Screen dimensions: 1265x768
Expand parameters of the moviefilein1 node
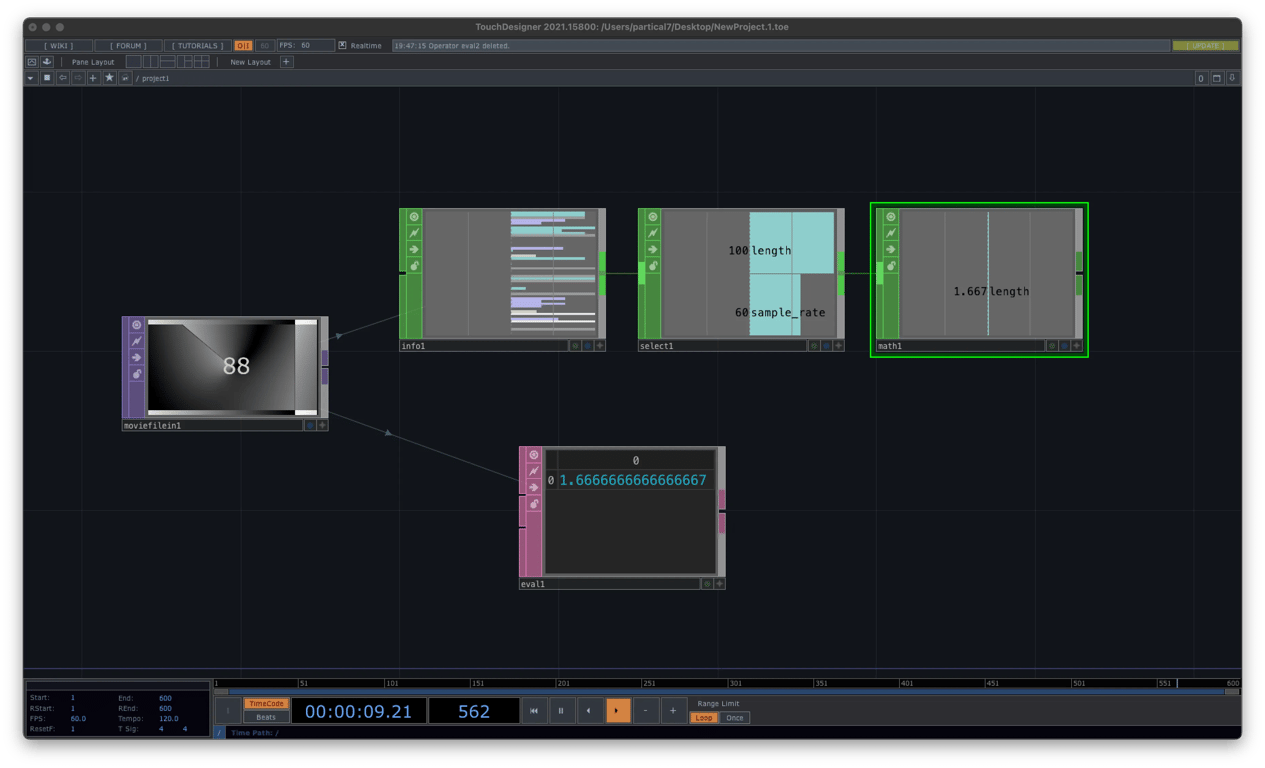(x=321, y=423)
